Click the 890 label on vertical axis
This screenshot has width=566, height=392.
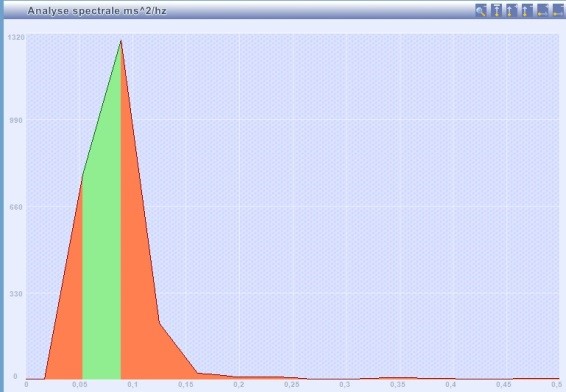pyautogui.click(x=16, y=120)
